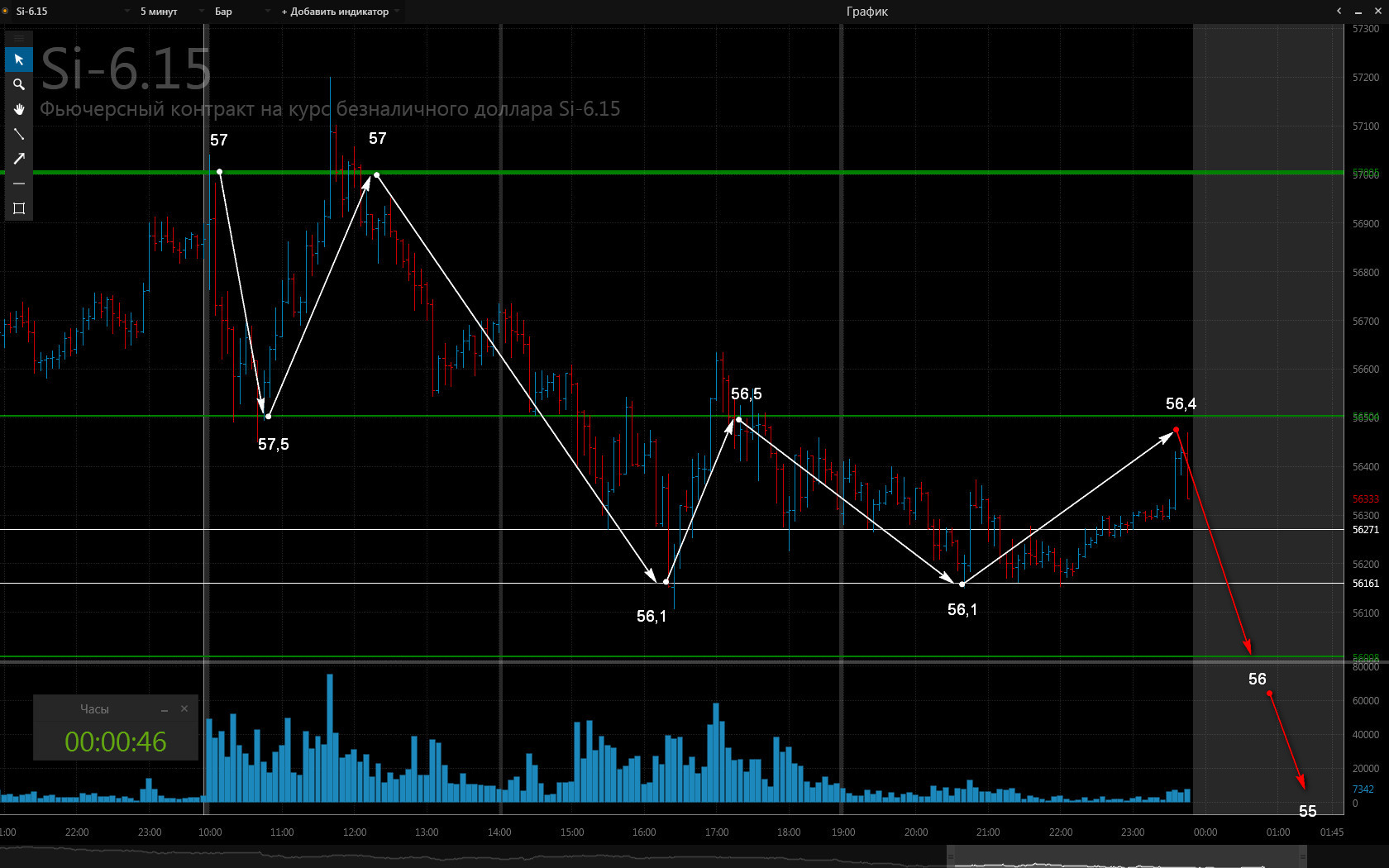Screen dimensions: 1389x868
Task: Select the thick green 57000 level line
Action: click(x=671, y=172)
